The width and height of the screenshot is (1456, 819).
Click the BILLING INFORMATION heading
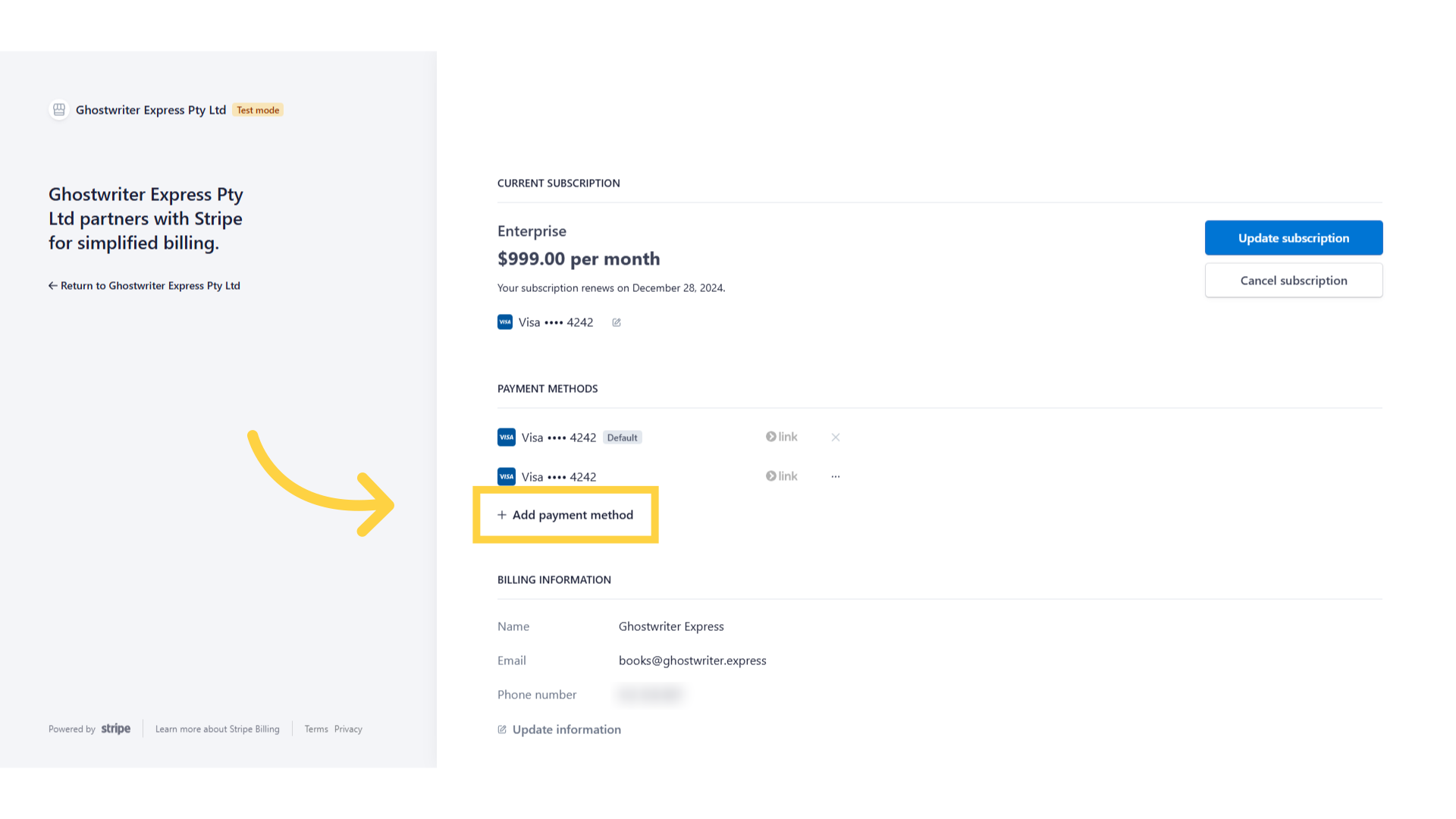pos(554,580)
